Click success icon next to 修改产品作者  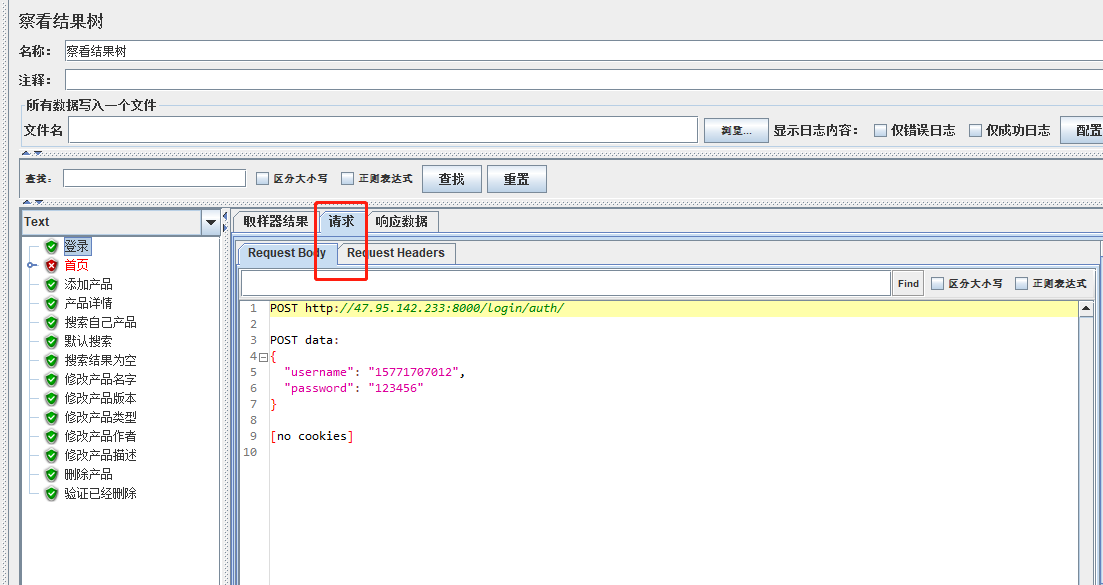(x=51, y=437)
